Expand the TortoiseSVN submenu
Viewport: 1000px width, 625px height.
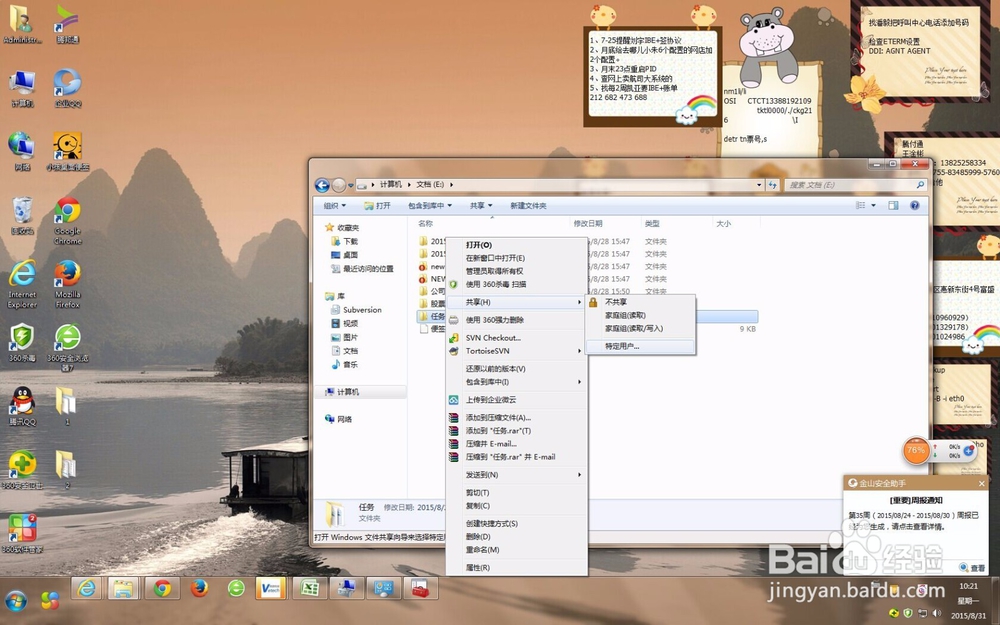click(516, 351)
